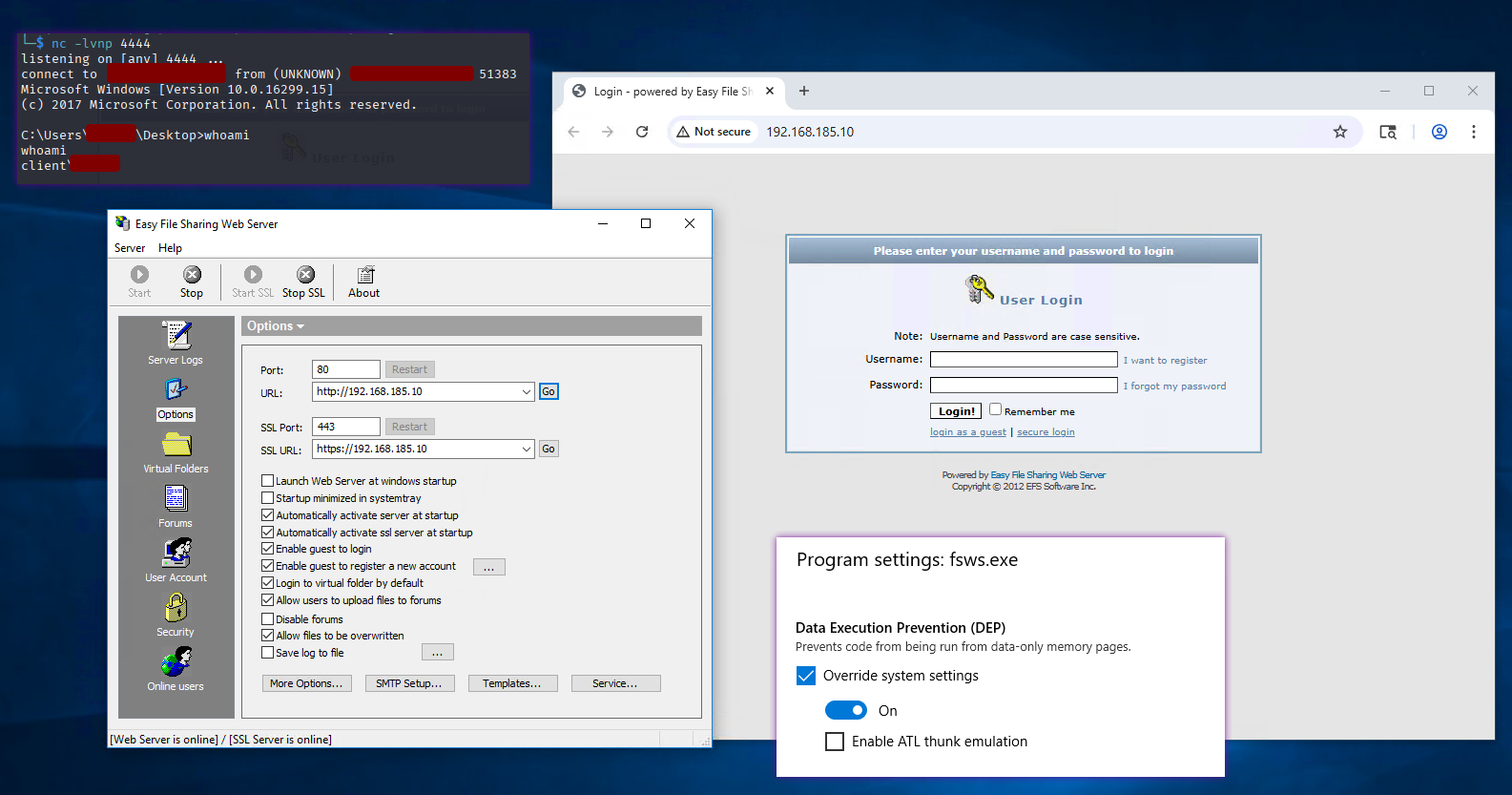This screenshot has height=795, width=1512.
Task: Toggle Allow users to upload files to forums
Action: coord(268,600)
